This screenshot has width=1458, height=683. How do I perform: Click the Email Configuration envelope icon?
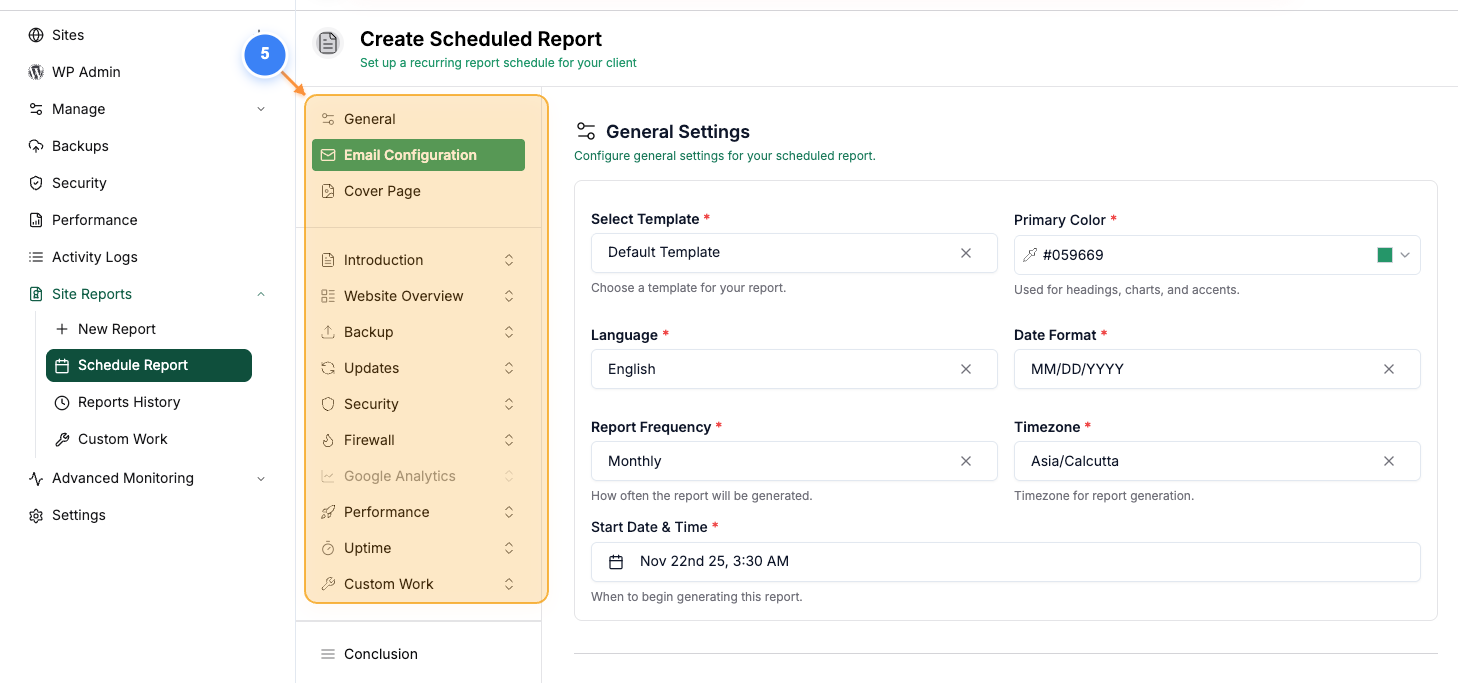(x=327, y=155)
